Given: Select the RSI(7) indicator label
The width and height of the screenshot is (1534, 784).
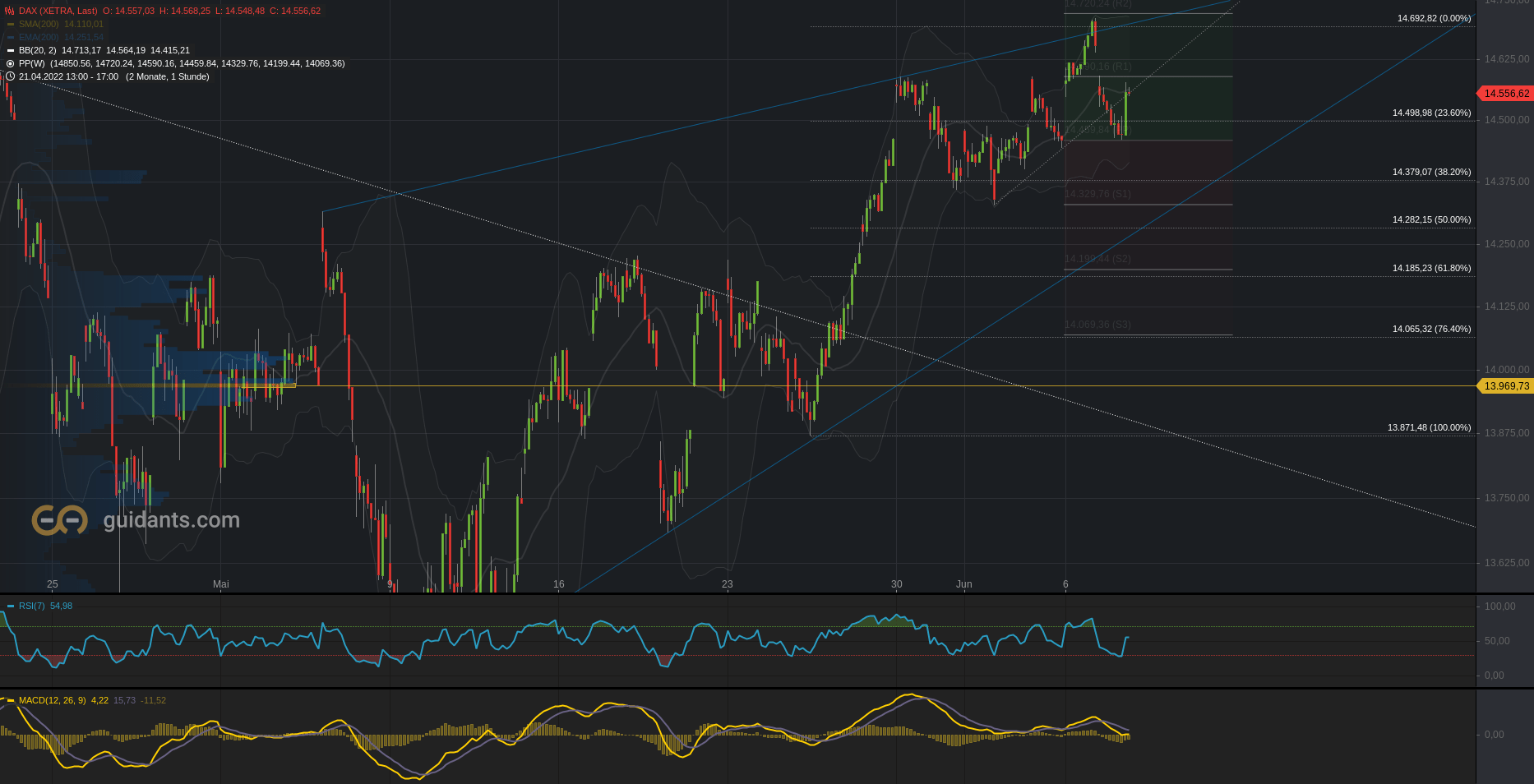Looking at the screenshot, I should point(32,606).
